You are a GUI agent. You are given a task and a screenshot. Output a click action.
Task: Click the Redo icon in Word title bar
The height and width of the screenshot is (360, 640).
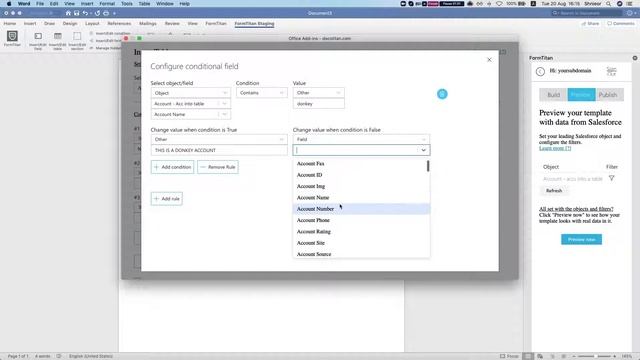[x=97, y=13]
